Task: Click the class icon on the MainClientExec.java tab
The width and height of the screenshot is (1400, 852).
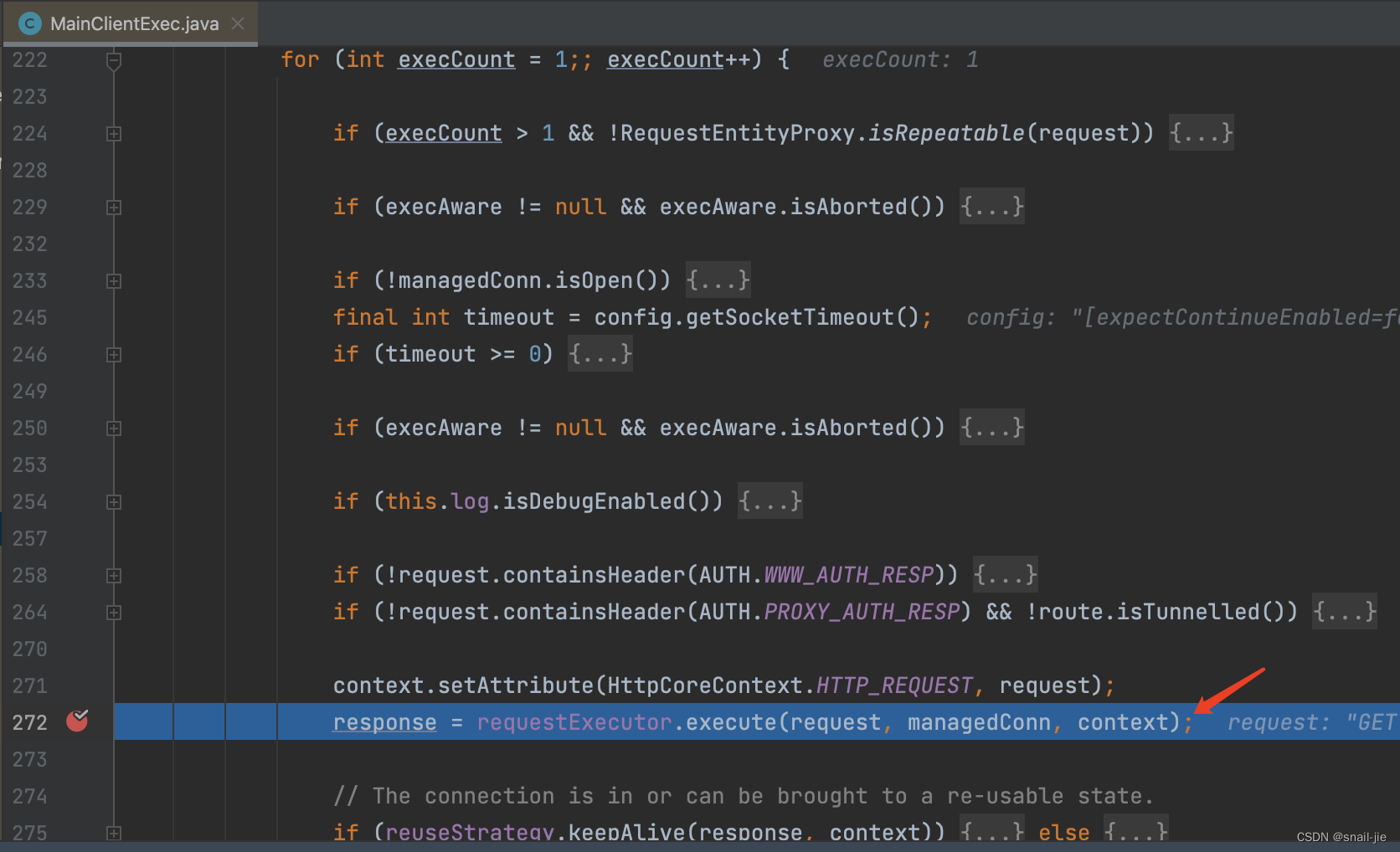Action: pyautogui.click(x=29, y=23)
